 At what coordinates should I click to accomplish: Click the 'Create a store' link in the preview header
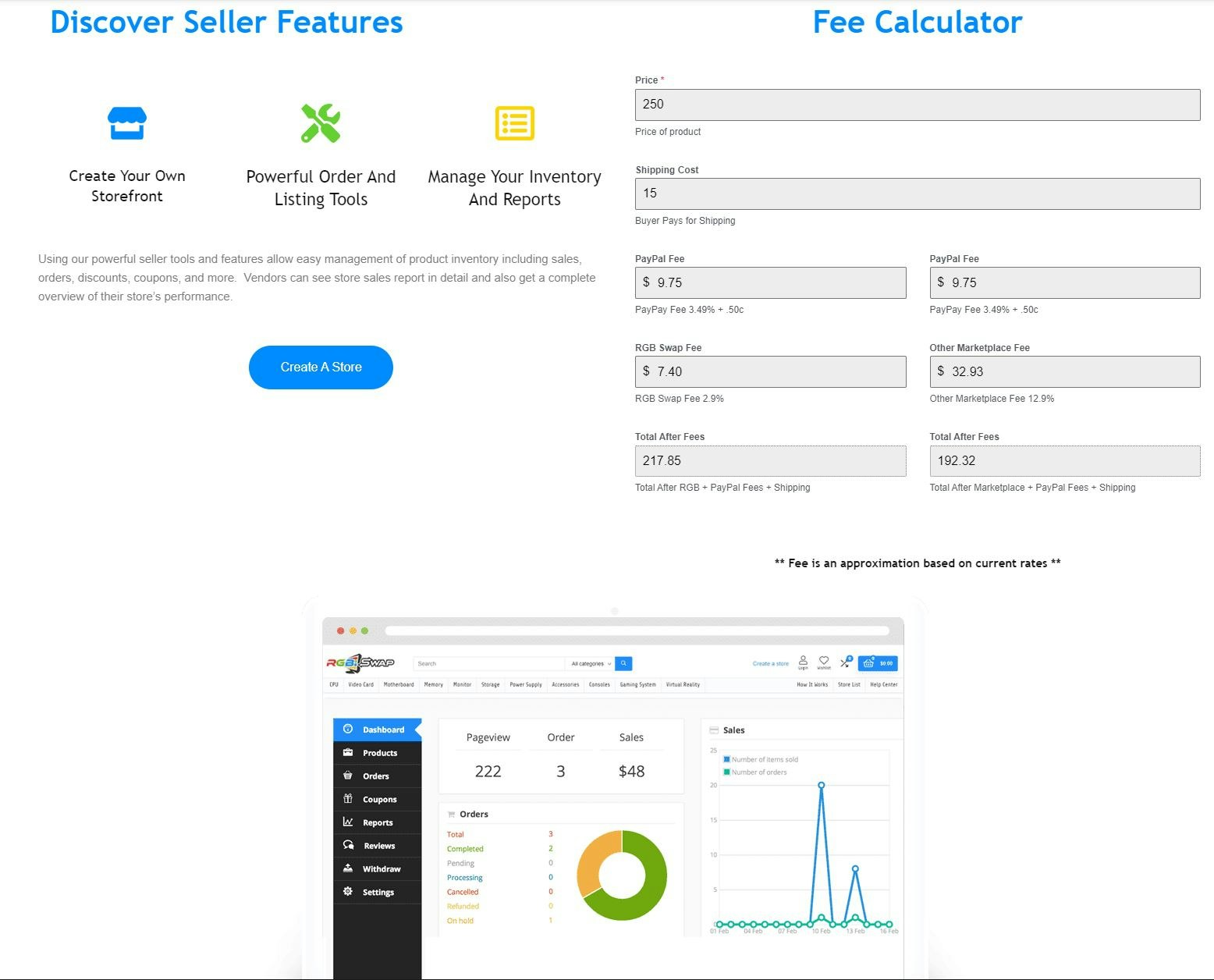pos(770,663)
